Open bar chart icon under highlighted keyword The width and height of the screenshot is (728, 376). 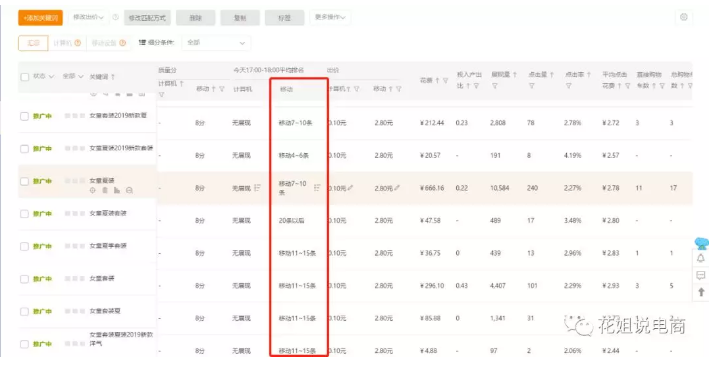[117, 190]
